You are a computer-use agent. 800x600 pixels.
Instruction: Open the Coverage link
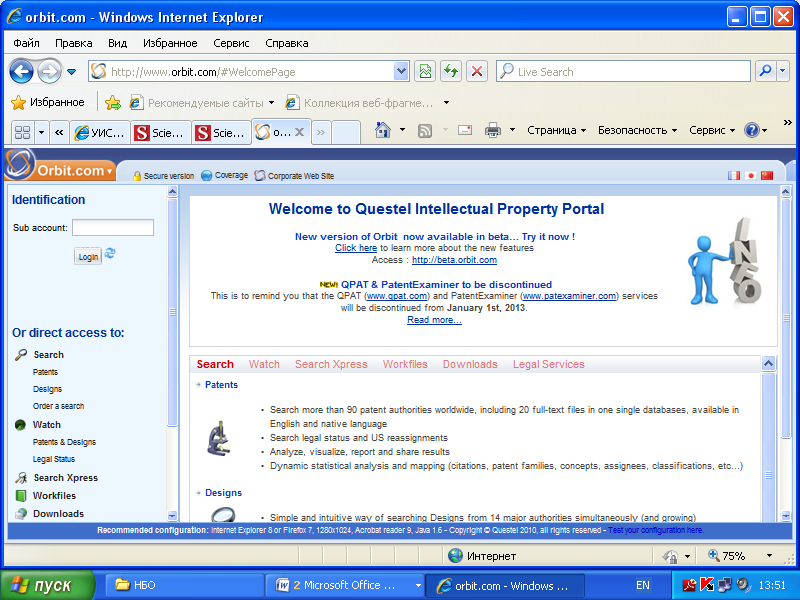coord(225,176)
